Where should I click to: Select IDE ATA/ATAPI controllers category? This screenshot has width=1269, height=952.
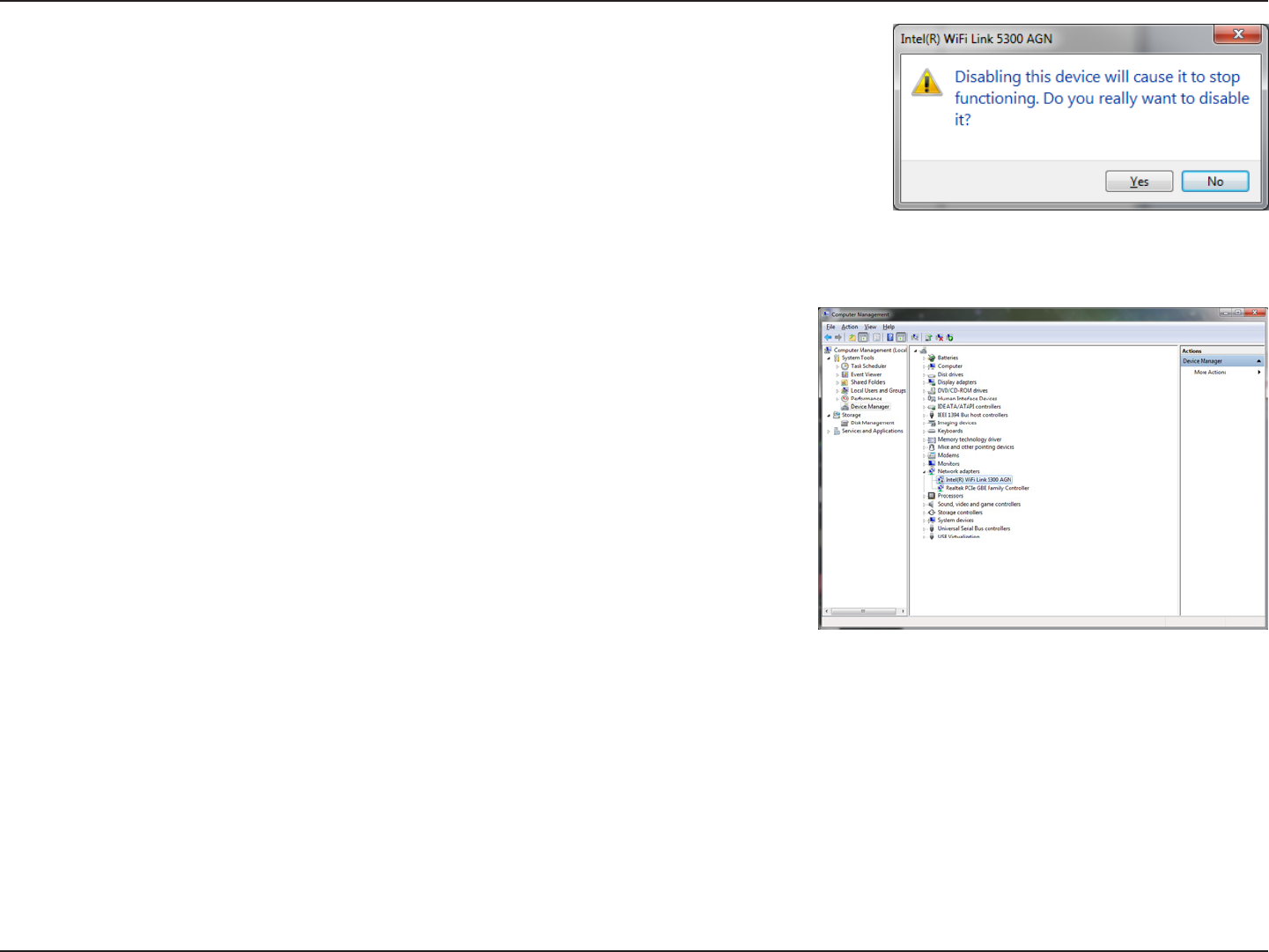click(969, 407)
